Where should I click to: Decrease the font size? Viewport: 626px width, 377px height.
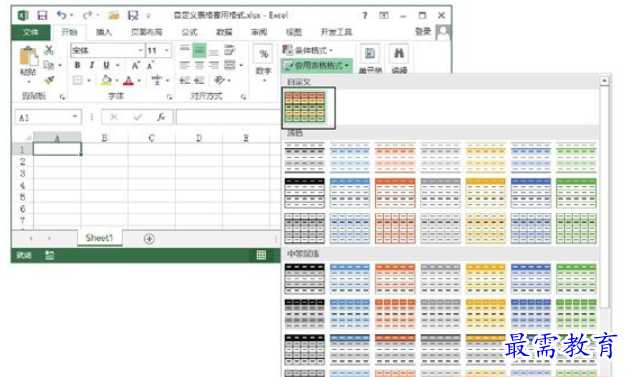(x=150, y=65)
